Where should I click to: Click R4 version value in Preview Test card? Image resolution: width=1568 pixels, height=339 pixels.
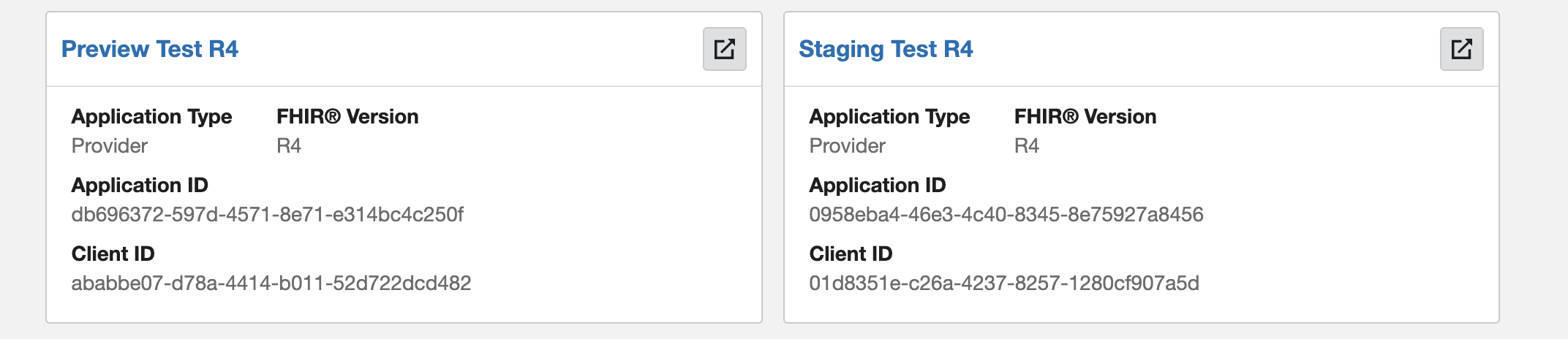289,146
